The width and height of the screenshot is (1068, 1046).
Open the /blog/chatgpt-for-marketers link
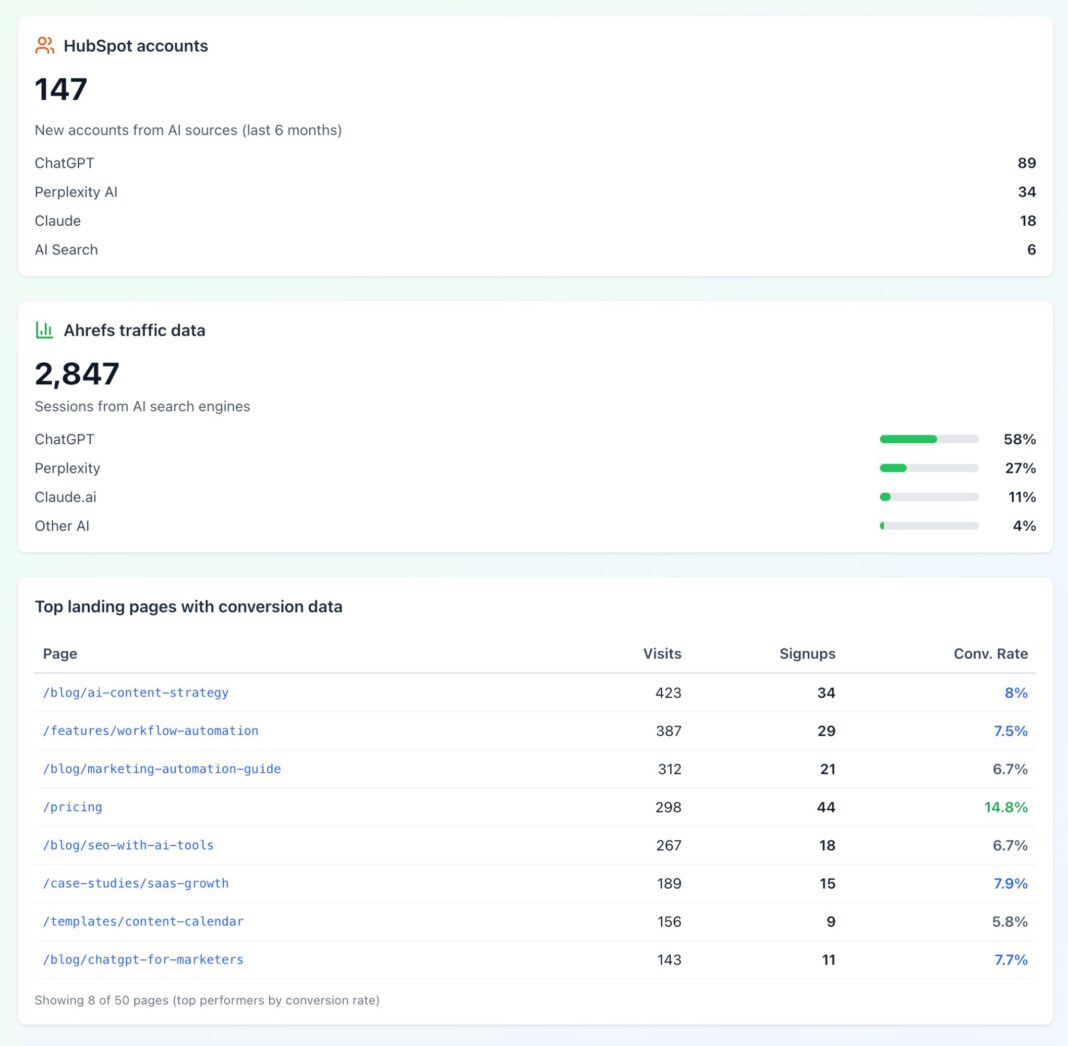(144, 959)
